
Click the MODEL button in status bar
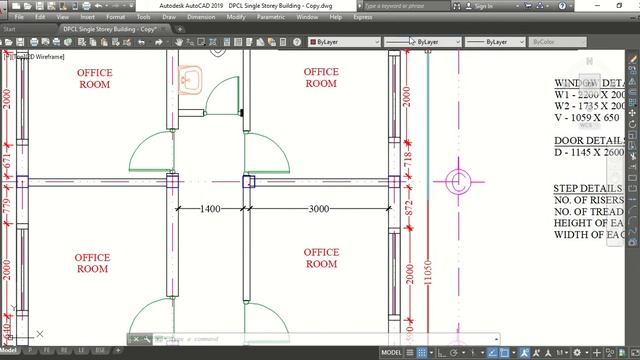391,352
